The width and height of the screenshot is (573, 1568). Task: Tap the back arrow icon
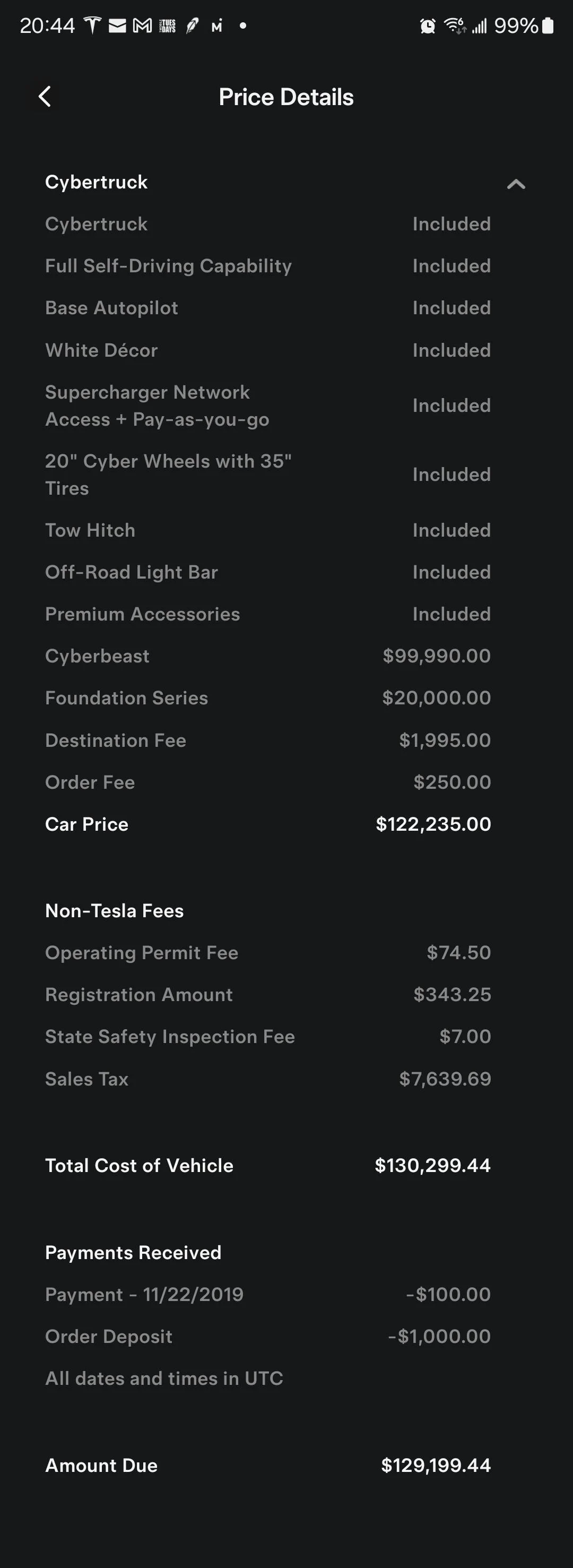click(x=45, y=96)
